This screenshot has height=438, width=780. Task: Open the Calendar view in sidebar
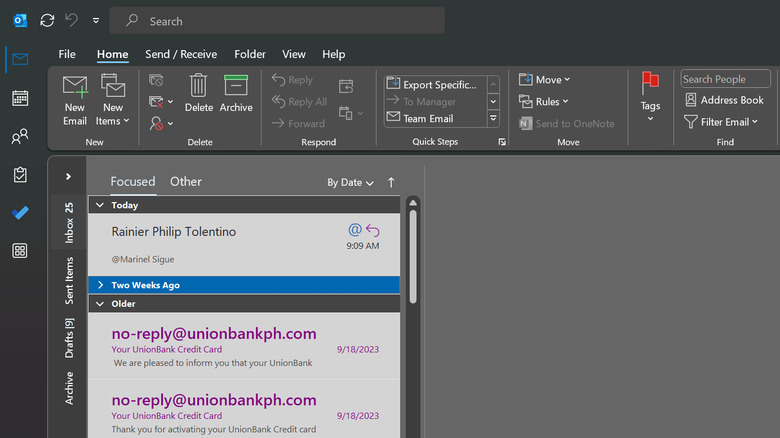click(20, 98)
